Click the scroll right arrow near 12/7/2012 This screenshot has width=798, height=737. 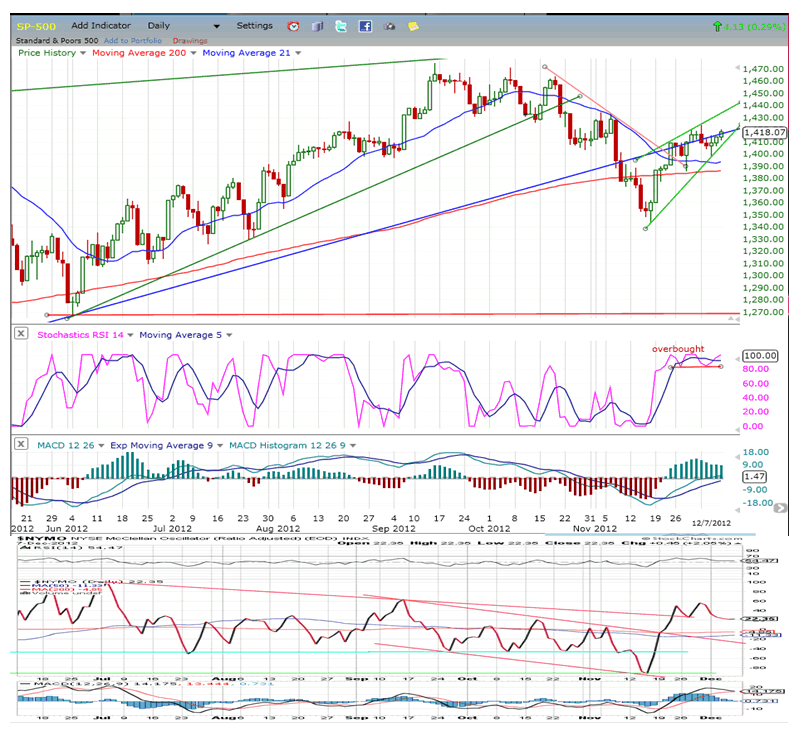(x=780, y=508)
